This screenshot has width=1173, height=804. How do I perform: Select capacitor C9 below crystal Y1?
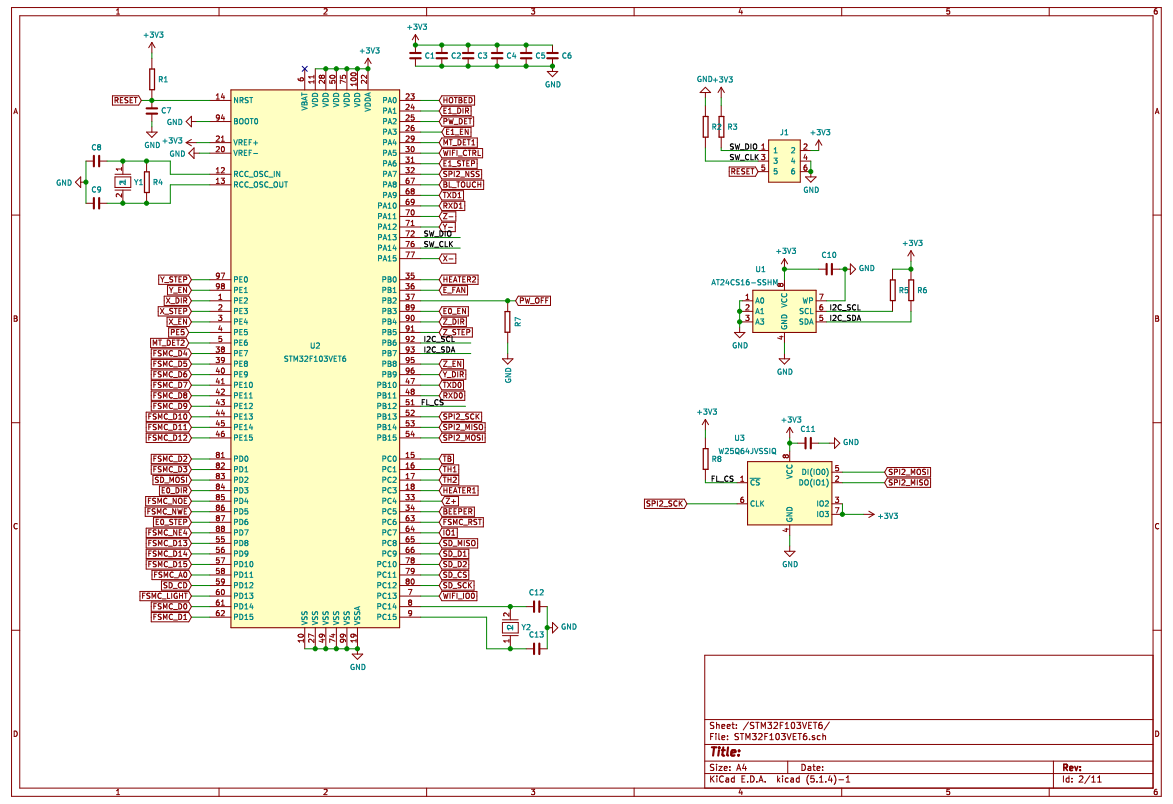click(96, 203)
